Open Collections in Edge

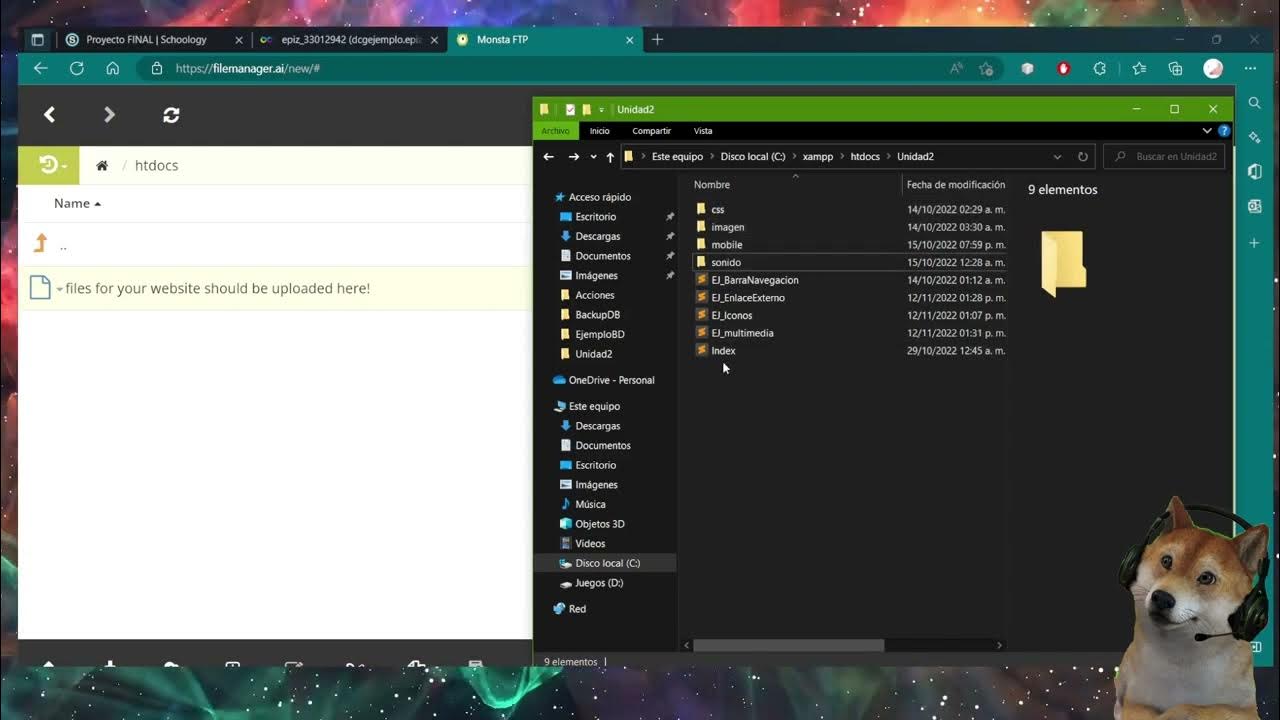tap(1175, 68)
